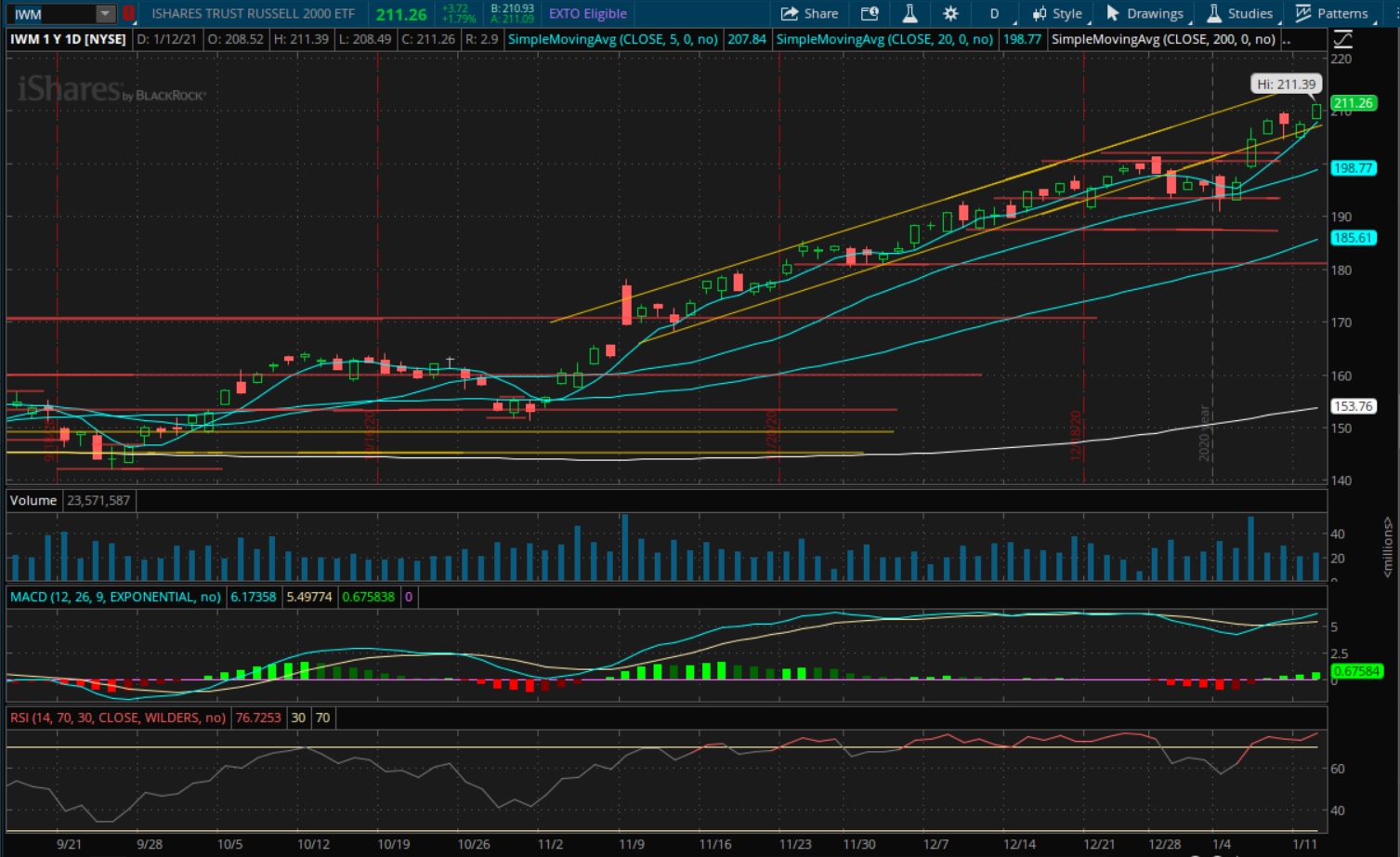Click the 207.84 moving average value
Image resolution: width=1400 pixels, height=857 pixels.
[x=747, y=39]
